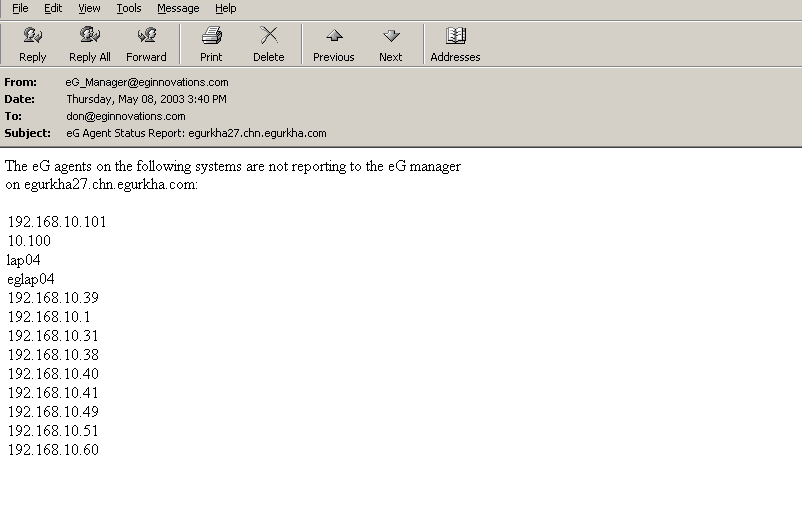Click the entry 192.168.10.39
This screenshot has height=509, width=802.
(53, 298)
